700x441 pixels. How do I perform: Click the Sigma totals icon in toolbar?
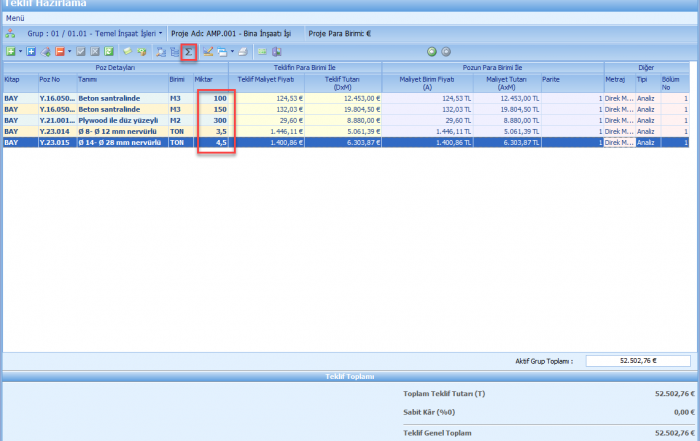coord(187,51)
